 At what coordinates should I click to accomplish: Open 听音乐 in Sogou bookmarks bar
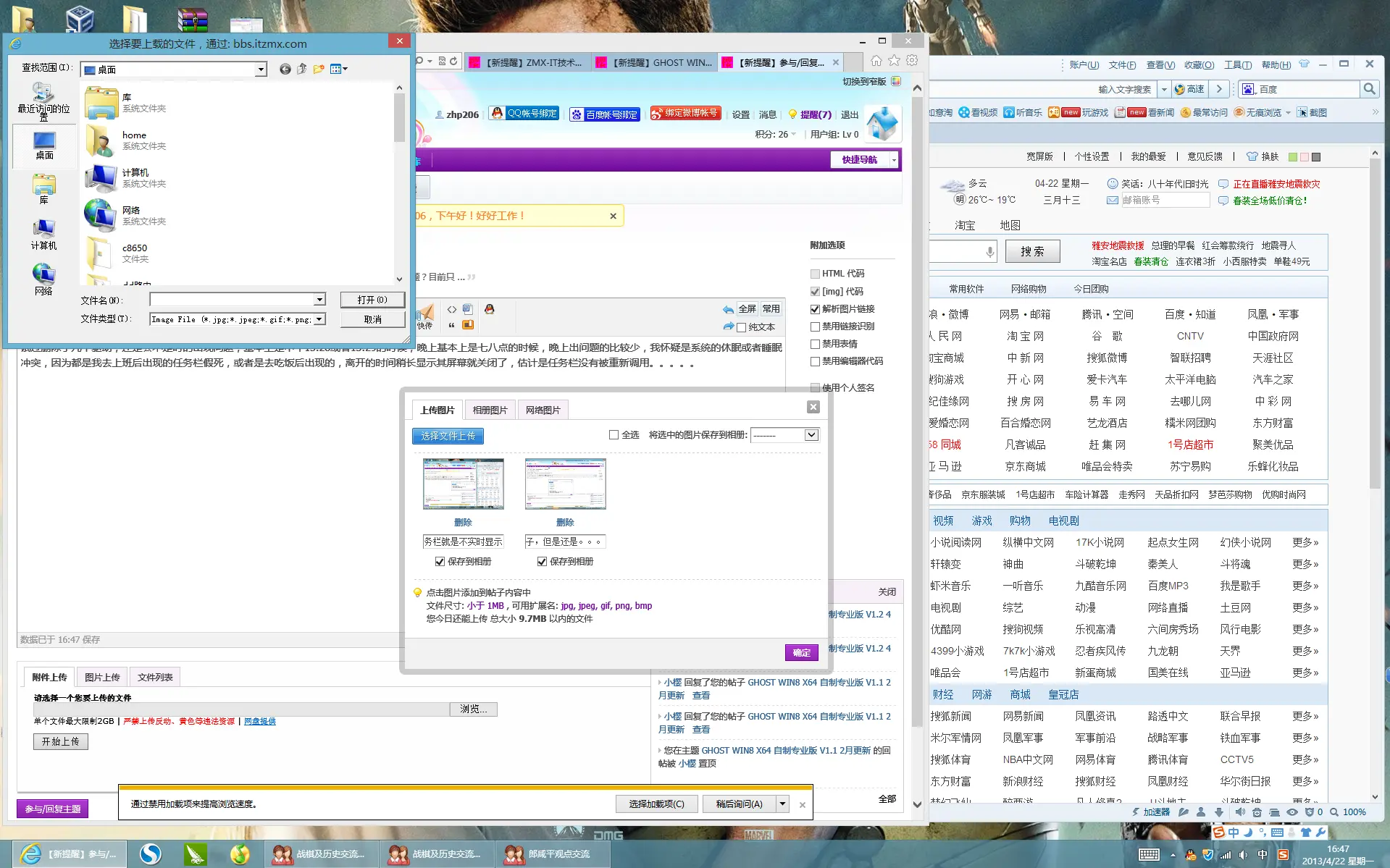[1023, 113]
